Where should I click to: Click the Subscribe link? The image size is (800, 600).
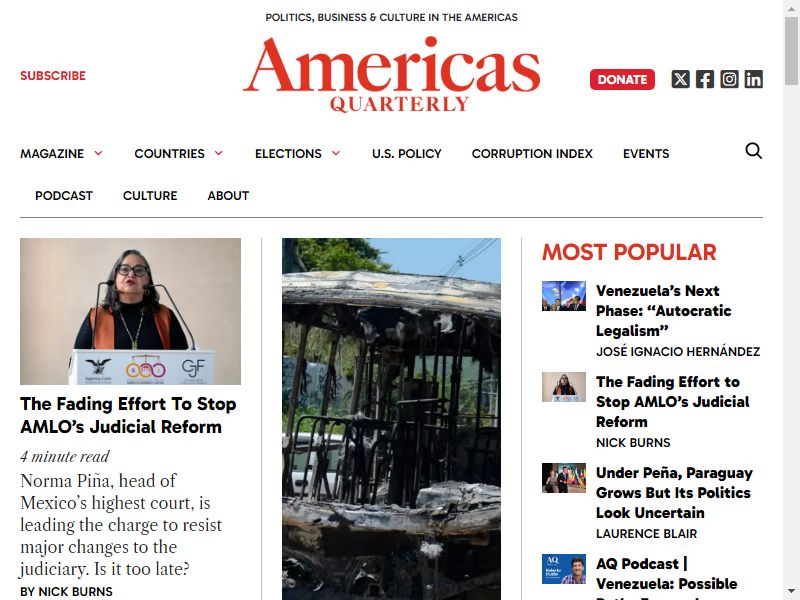click(53, 76)
